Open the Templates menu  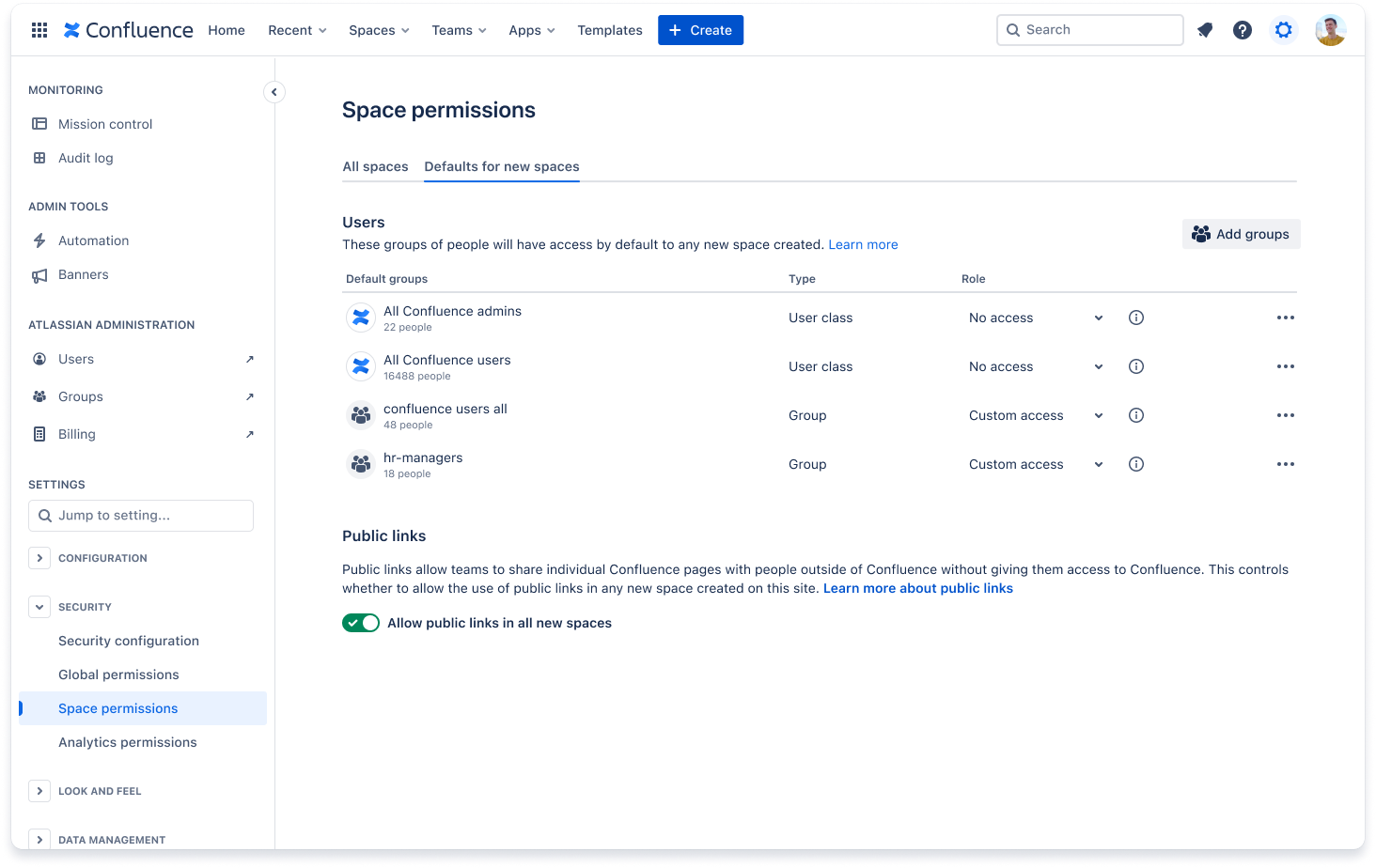(x=609, y=29)
